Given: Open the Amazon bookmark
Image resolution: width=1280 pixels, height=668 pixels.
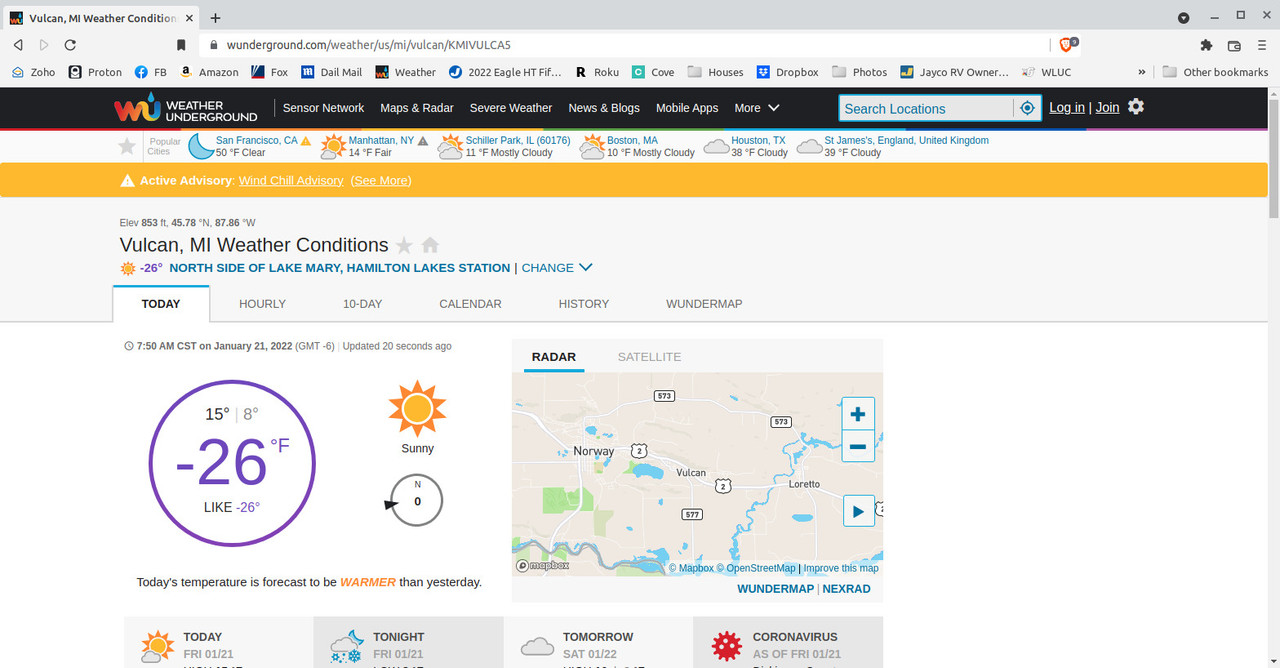Looking at the screenshot, I should point(209,72).
